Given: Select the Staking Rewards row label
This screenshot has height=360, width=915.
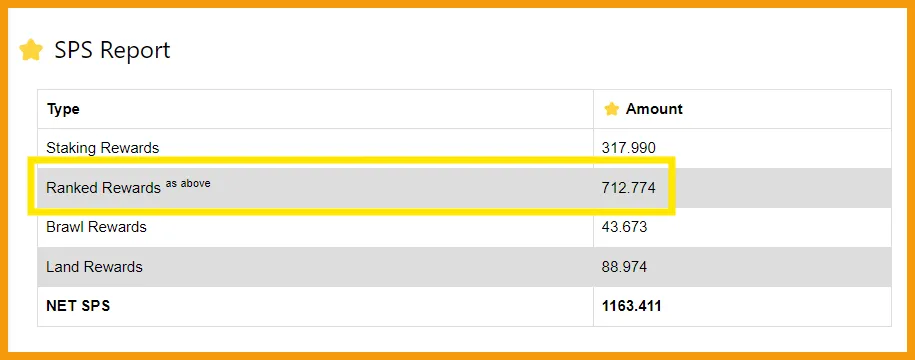Looking at the screenshot, I should pos(103,148).
